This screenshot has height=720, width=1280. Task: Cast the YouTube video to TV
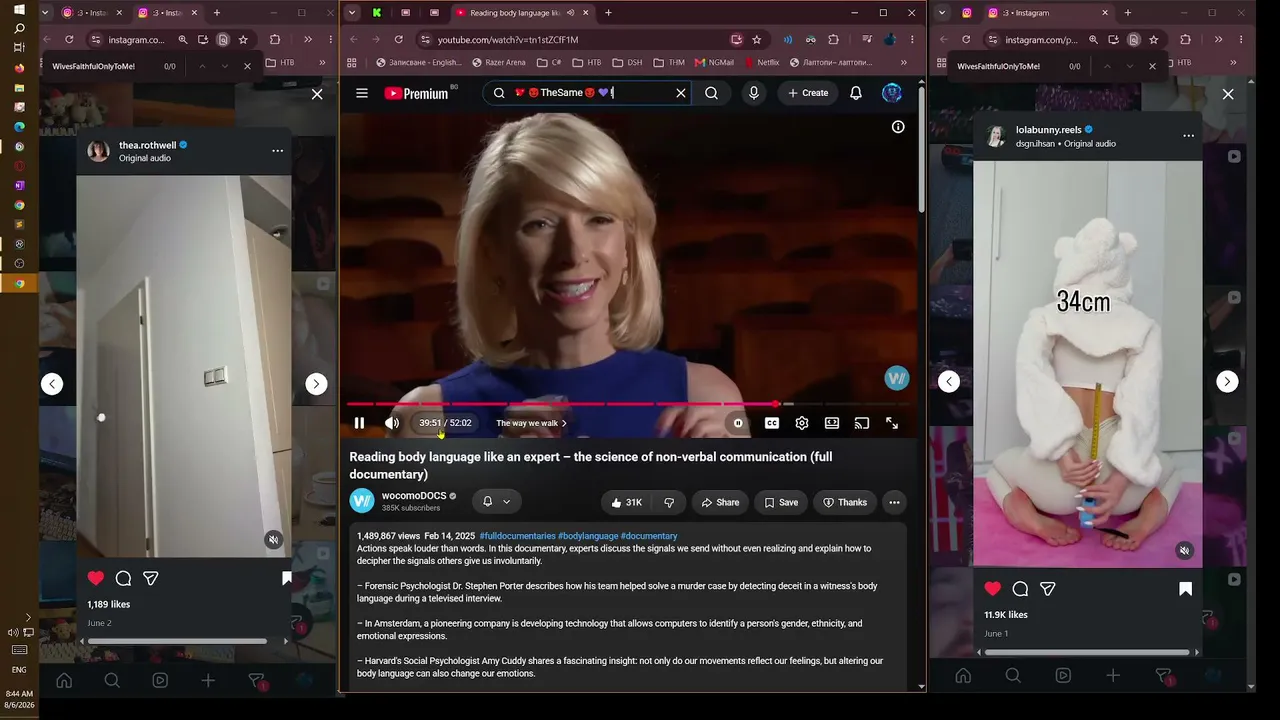(x=862, y=423)
